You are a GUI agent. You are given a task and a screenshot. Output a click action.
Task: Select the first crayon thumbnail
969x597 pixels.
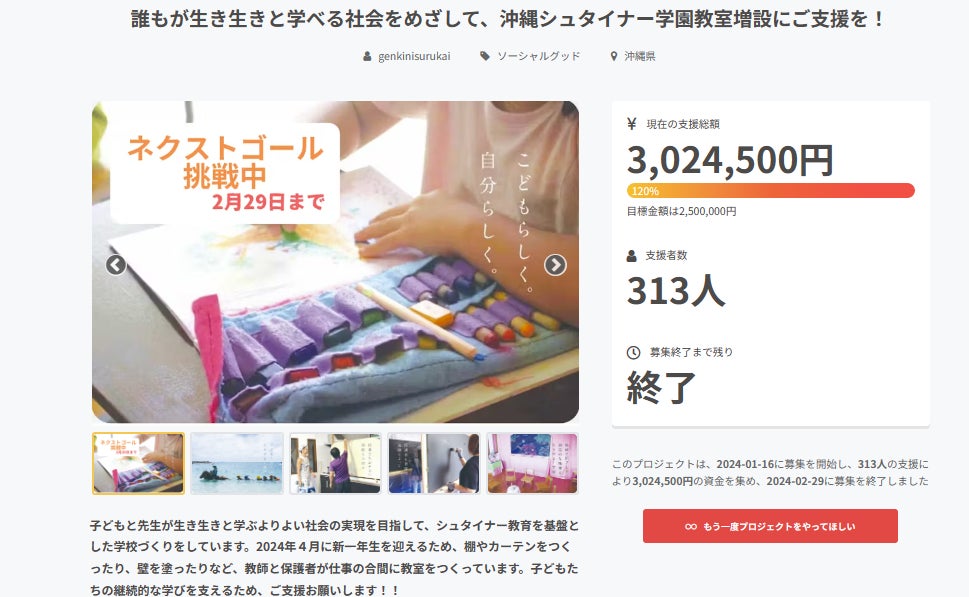pos(138,464)
